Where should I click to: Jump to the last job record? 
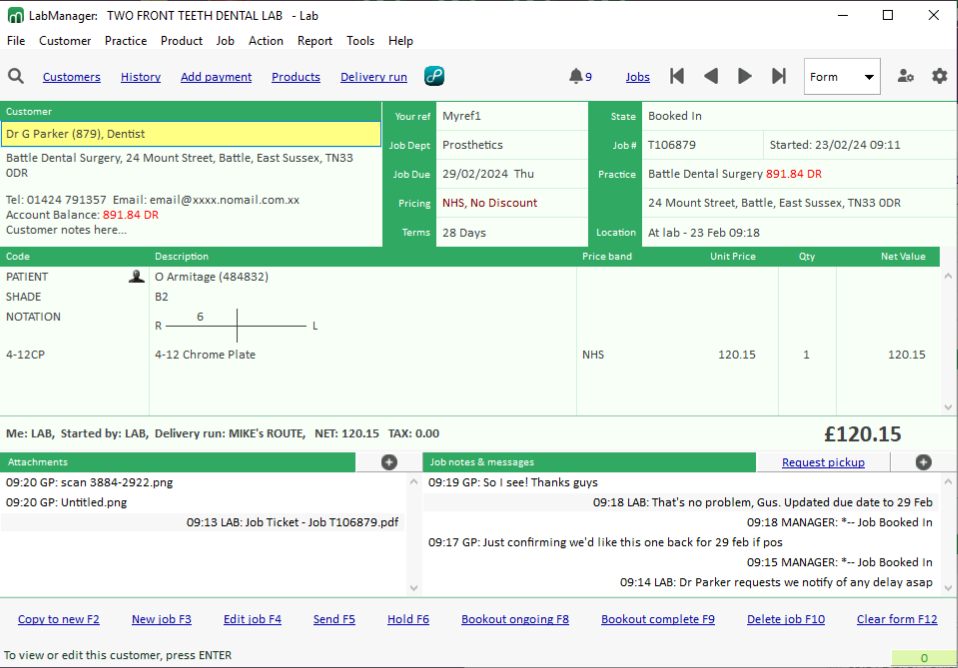(x=779, y=77)
